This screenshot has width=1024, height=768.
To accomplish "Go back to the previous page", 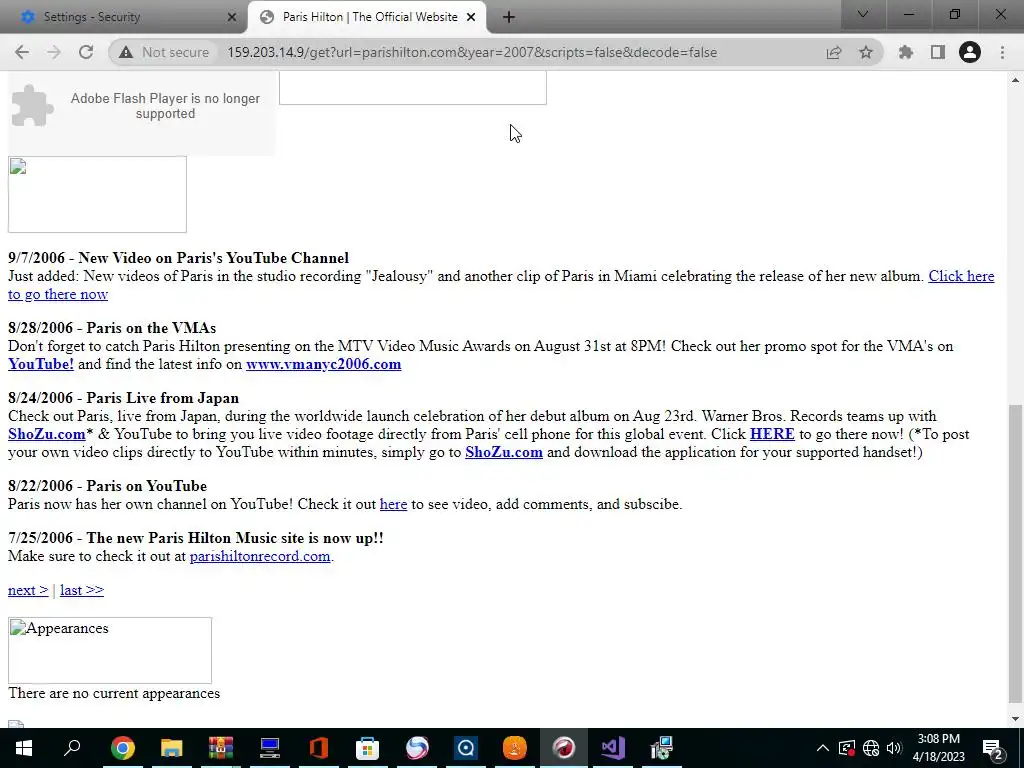I will 22,52.
